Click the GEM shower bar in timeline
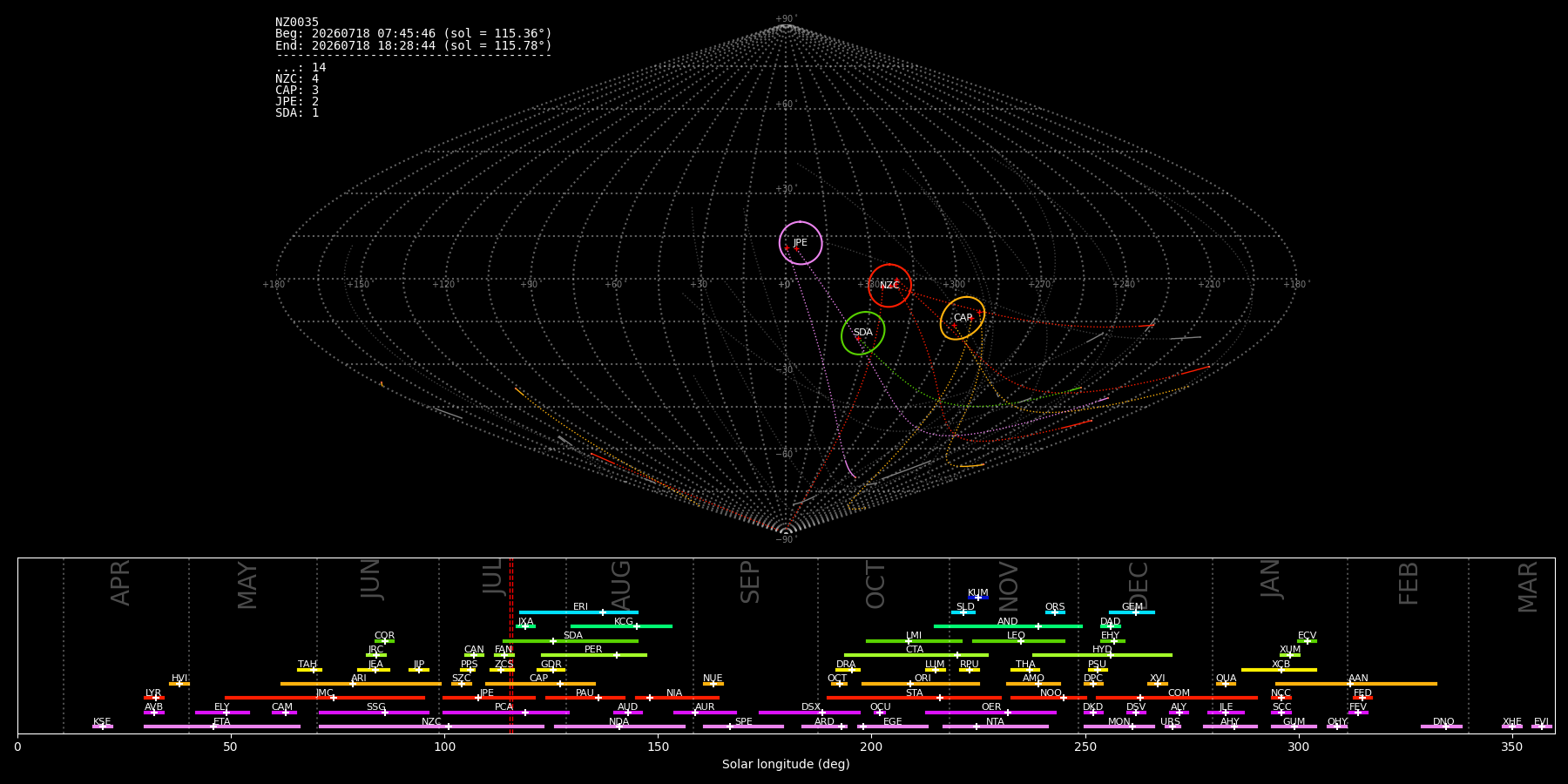Viewport: 1568px width, 784px height. (1132, 612)
